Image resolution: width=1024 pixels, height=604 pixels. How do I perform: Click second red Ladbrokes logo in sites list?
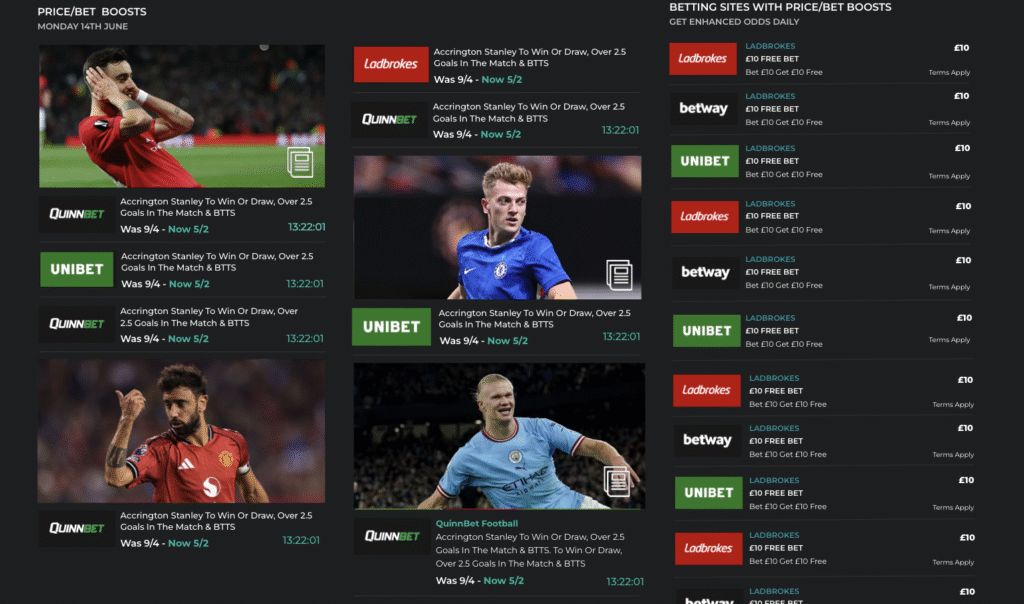click(x=705, y=217)
